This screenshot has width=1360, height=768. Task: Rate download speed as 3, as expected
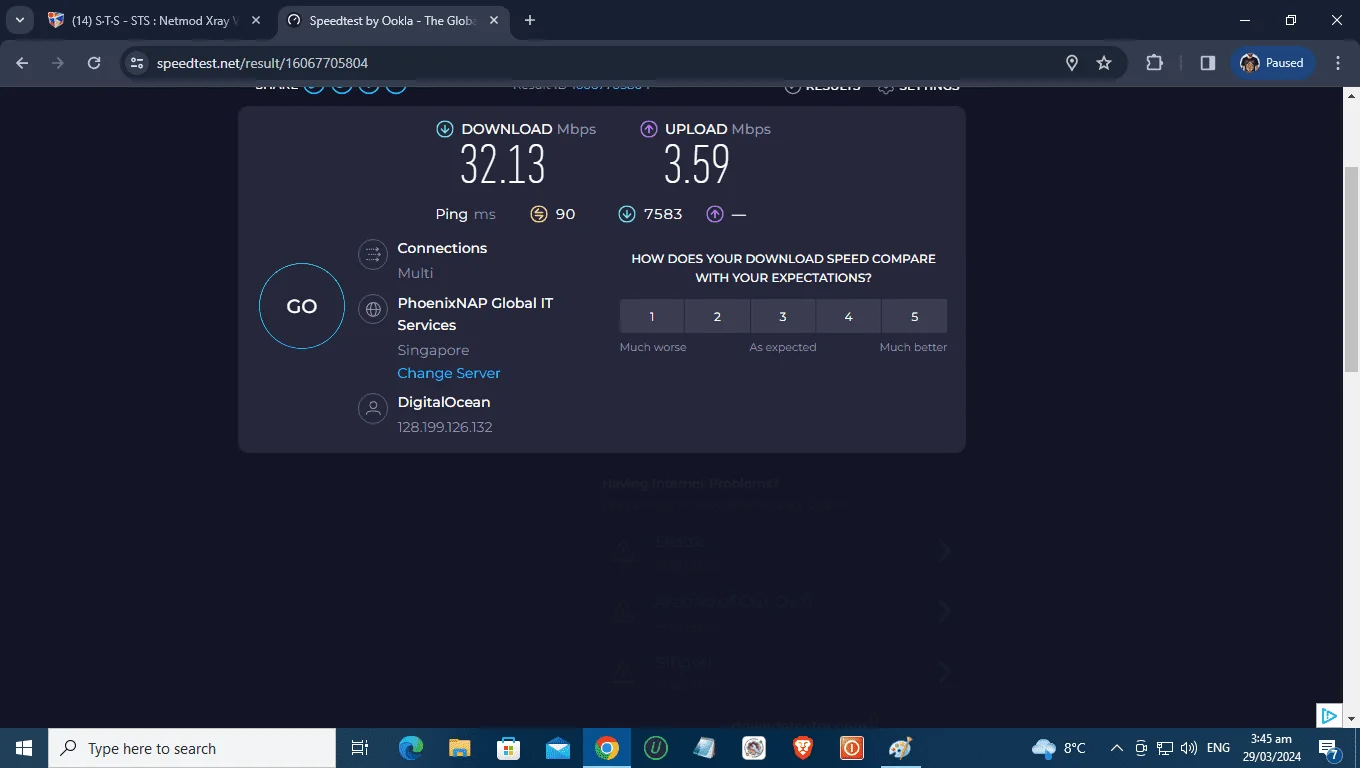[783, 316]
